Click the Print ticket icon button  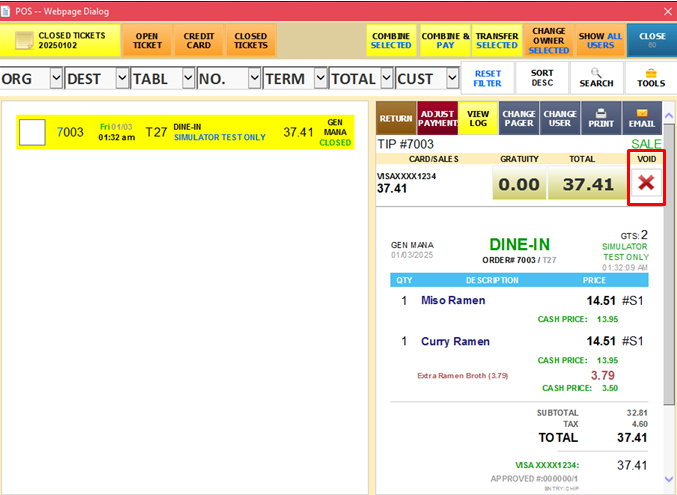click(601, 118)
